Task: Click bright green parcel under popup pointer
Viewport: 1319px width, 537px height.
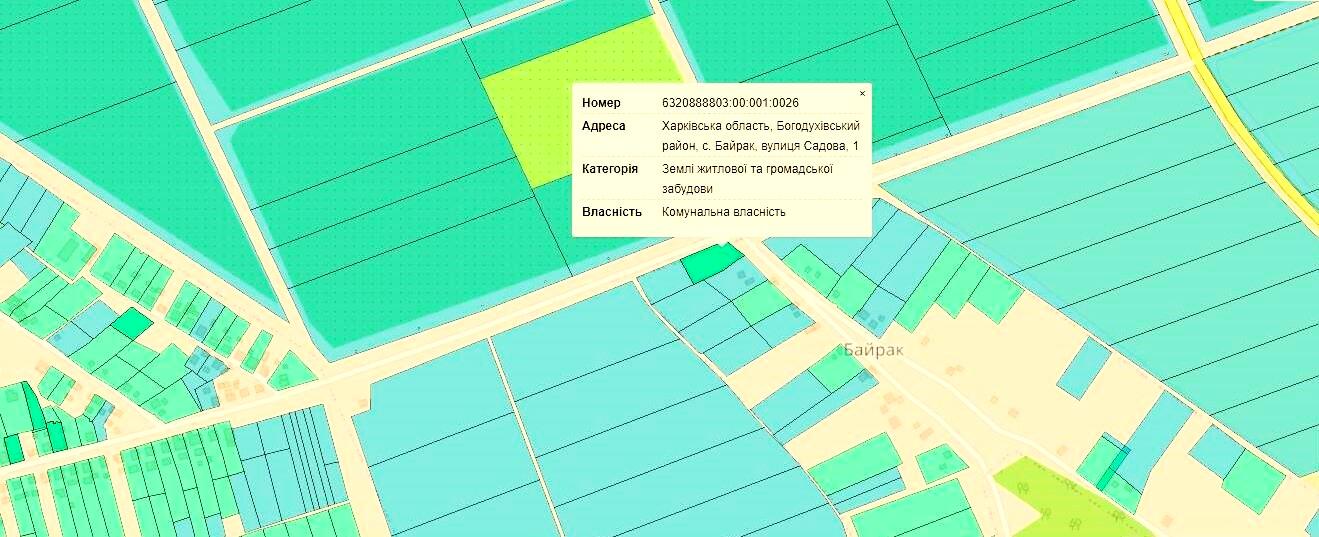Action: [x=711, y=263]
